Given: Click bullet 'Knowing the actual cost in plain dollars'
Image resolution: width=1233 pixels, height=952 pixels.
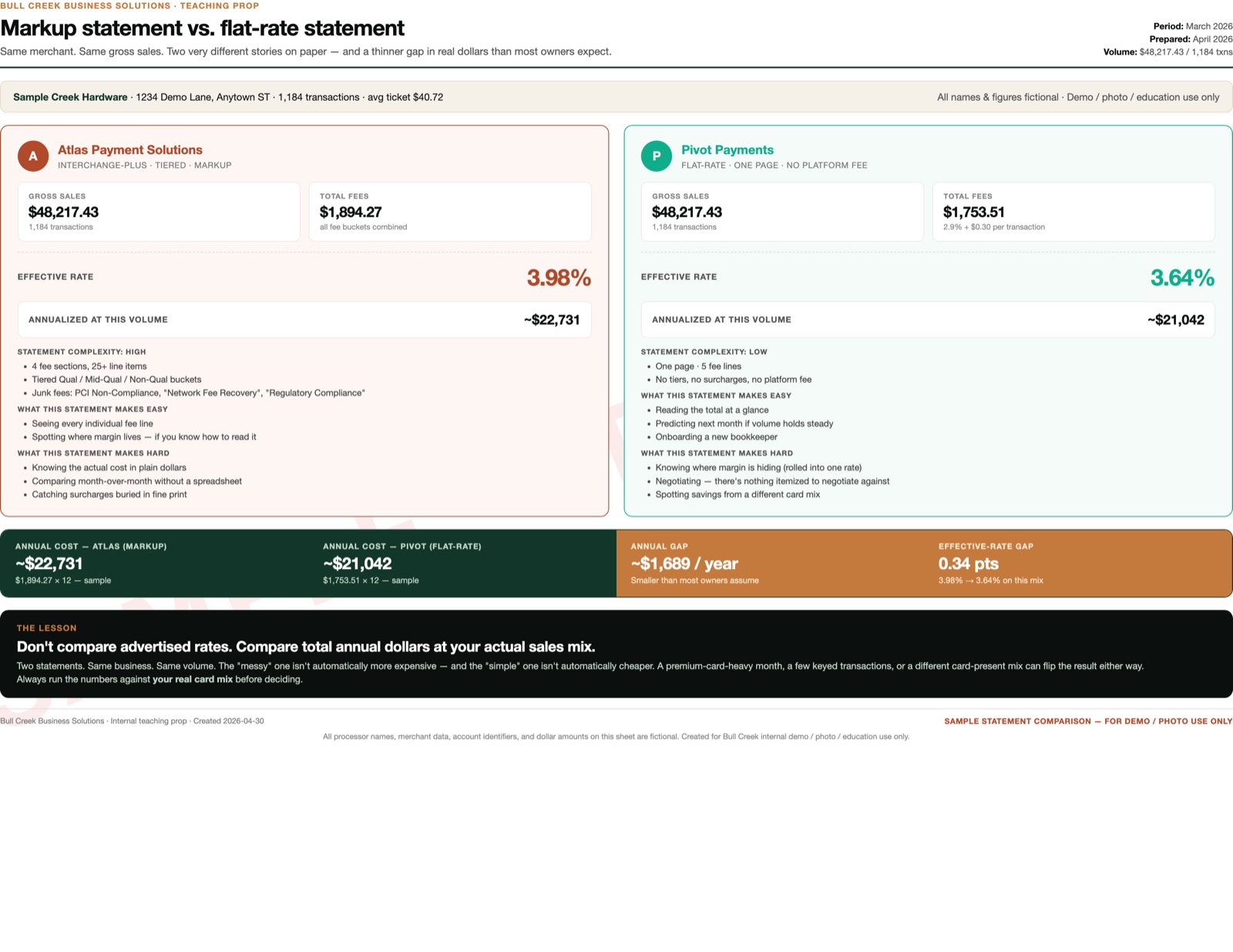Looking at the screenshot, I should pos(109,468).
